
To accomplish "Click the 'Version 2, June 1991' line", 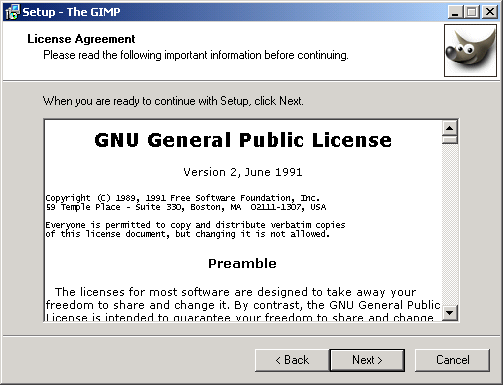I will pos(243,172).
